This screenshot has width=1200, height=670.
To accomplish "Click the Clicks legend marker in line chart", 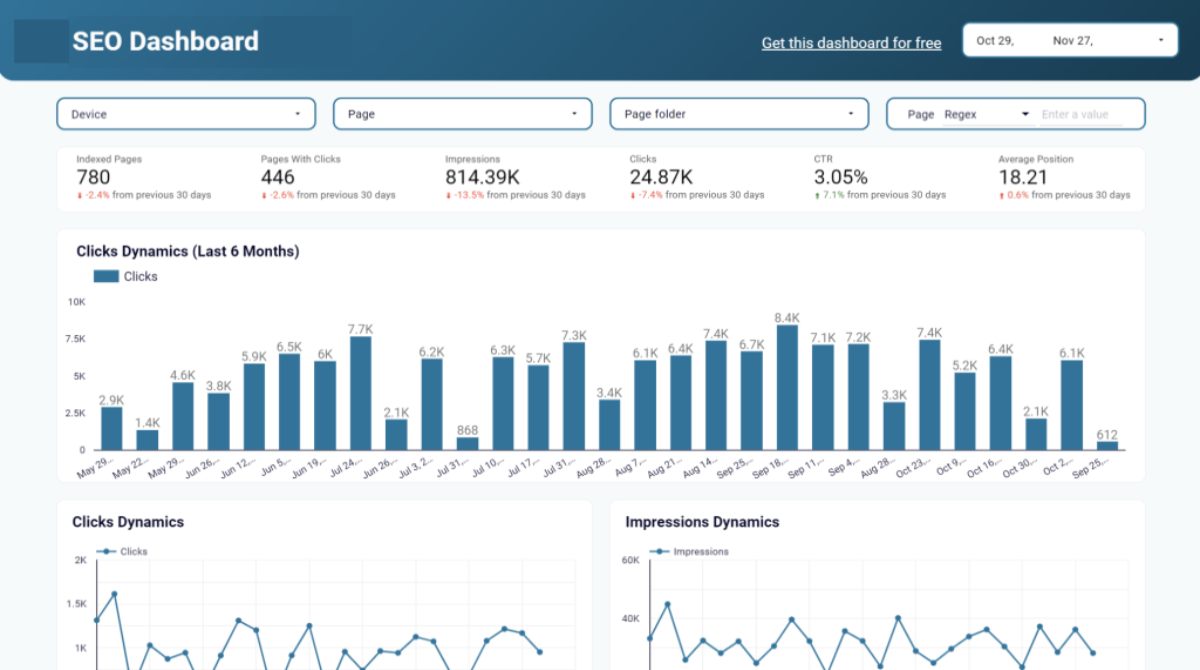I will pos(106,551).
